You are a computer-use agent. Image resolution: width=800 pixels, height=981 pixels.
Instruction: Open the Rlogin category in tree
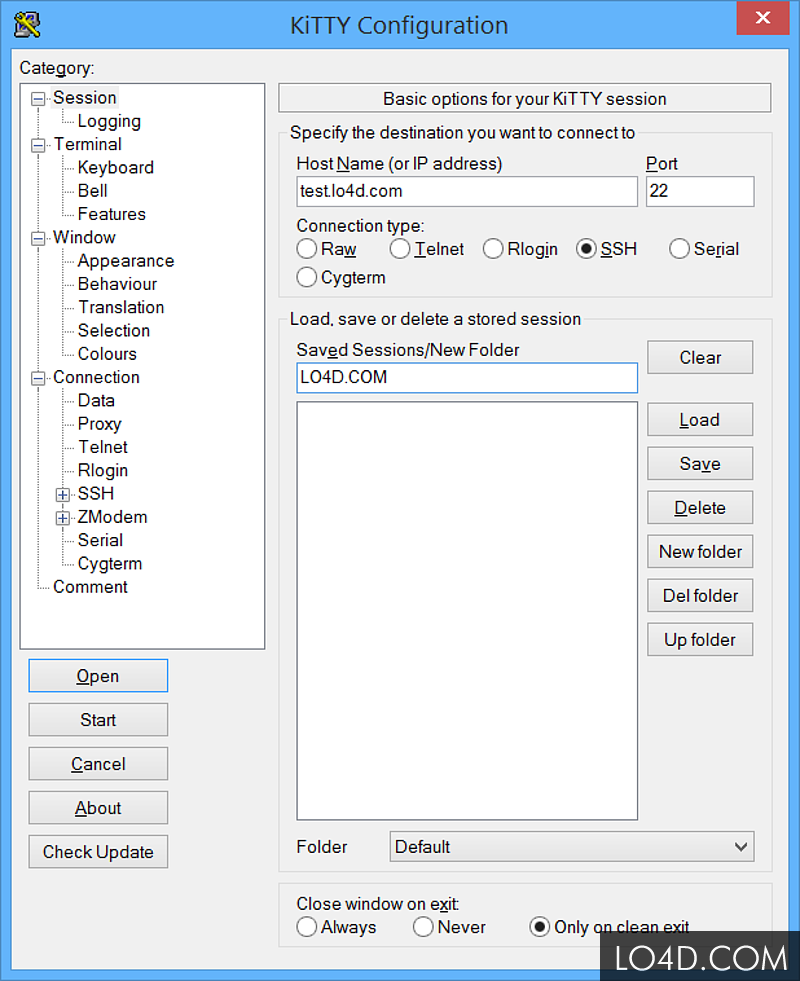[103, 470]
